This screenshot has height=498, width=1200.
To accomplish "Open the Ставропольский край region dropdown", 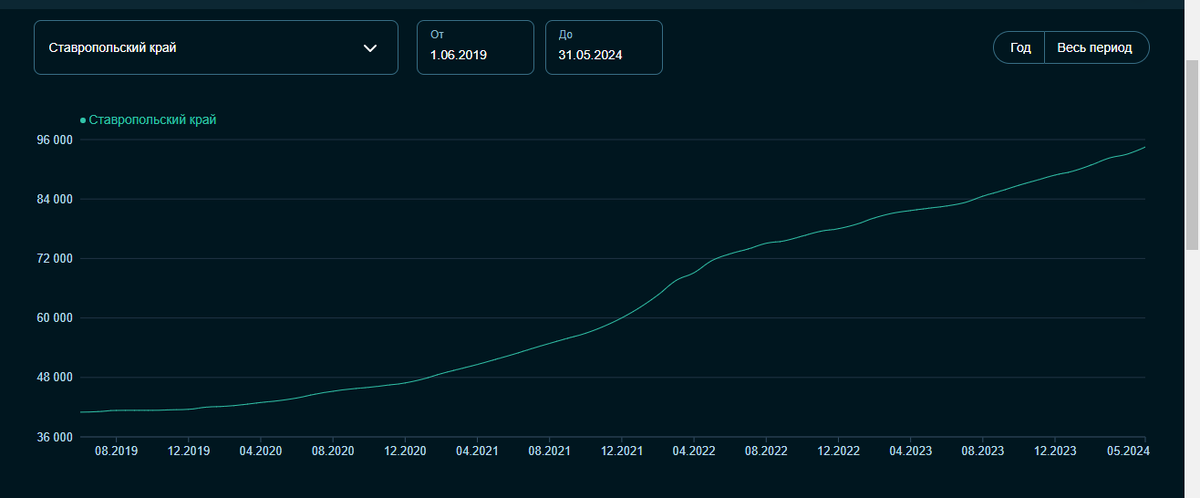I will [216, 47].
